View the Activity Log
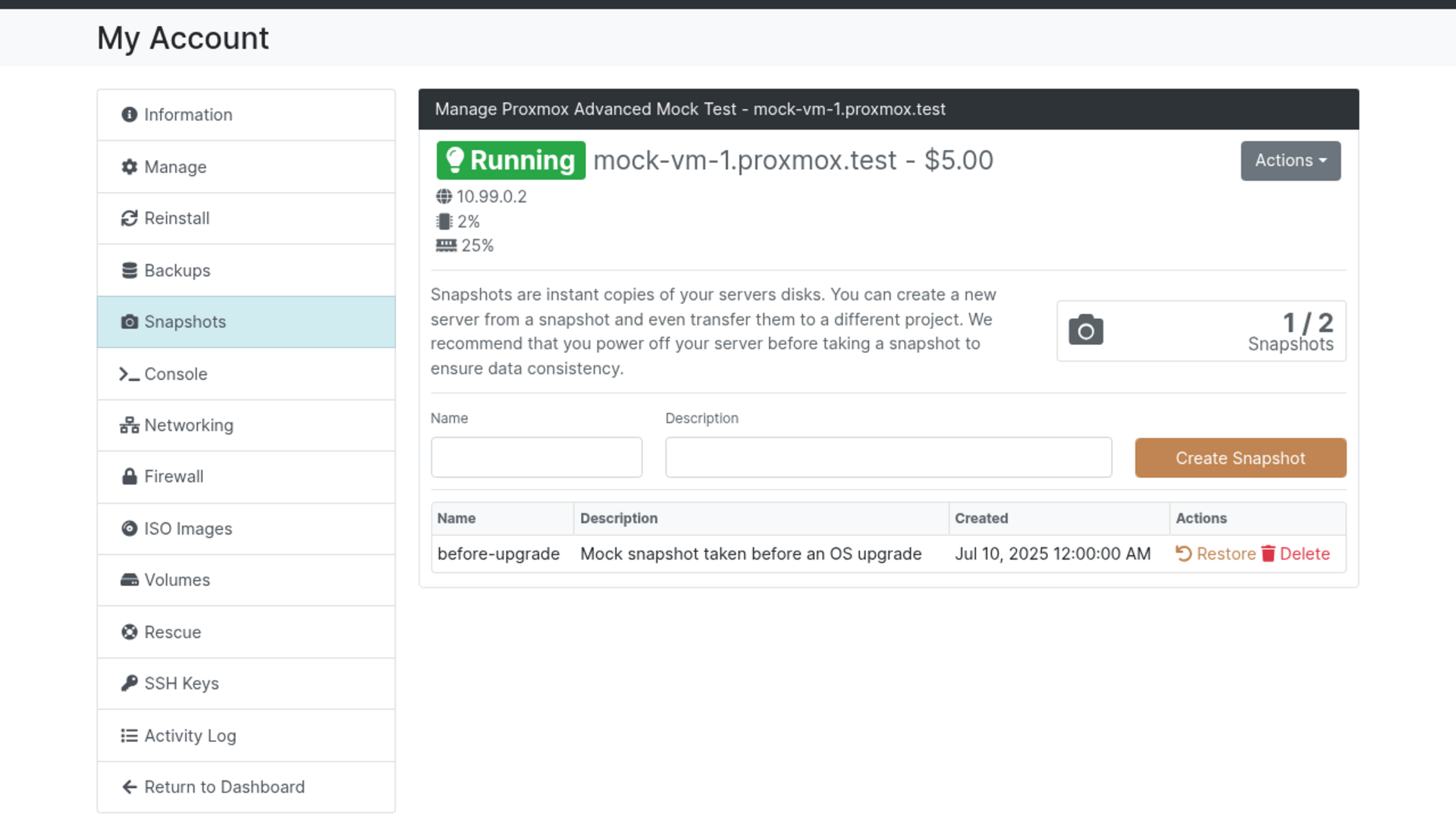Screen dimensions: 1456x819 [246, 736]
